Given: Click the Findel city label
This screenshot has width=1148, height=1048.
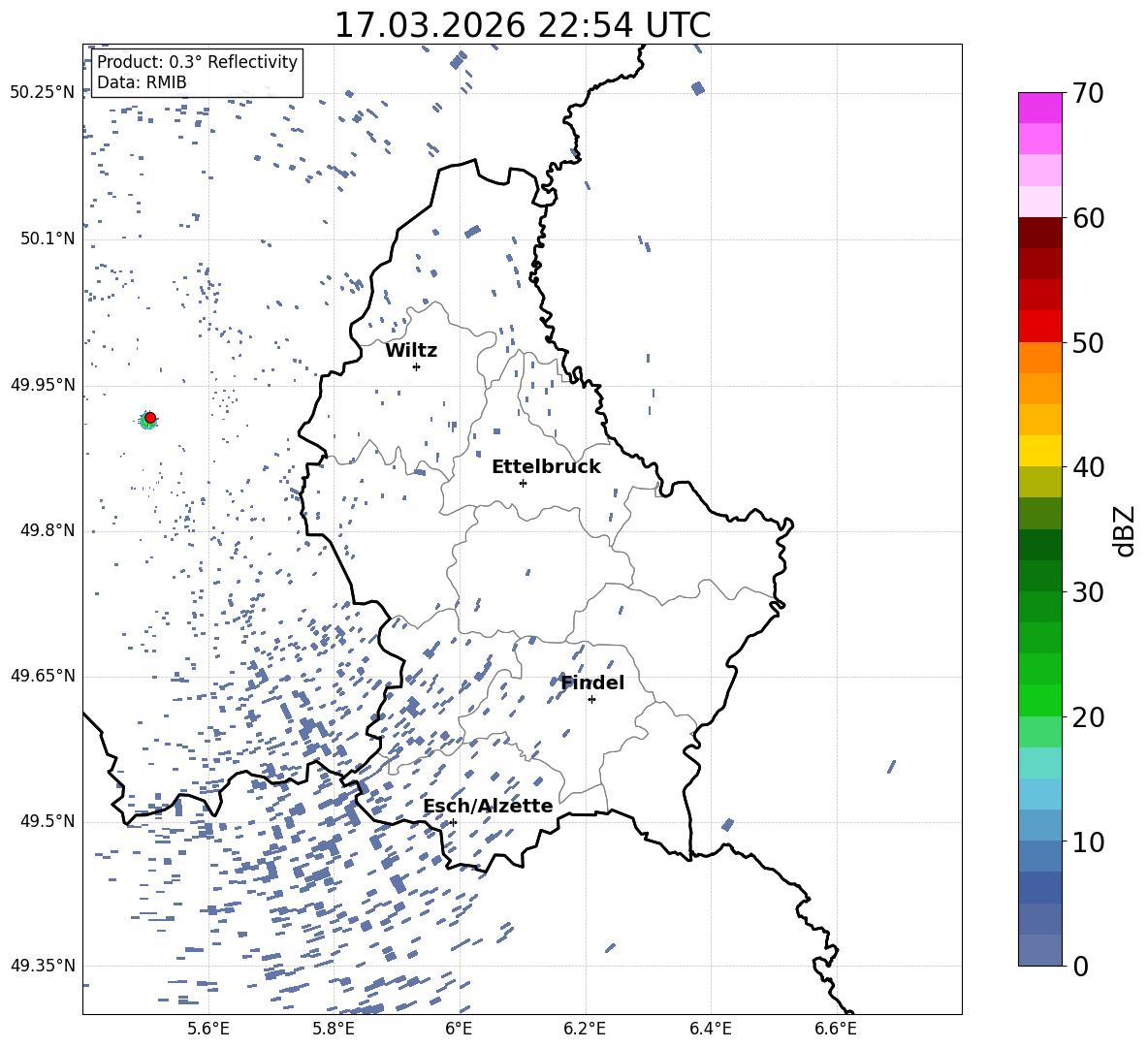Looking at the screenshot, I should 592,683.
